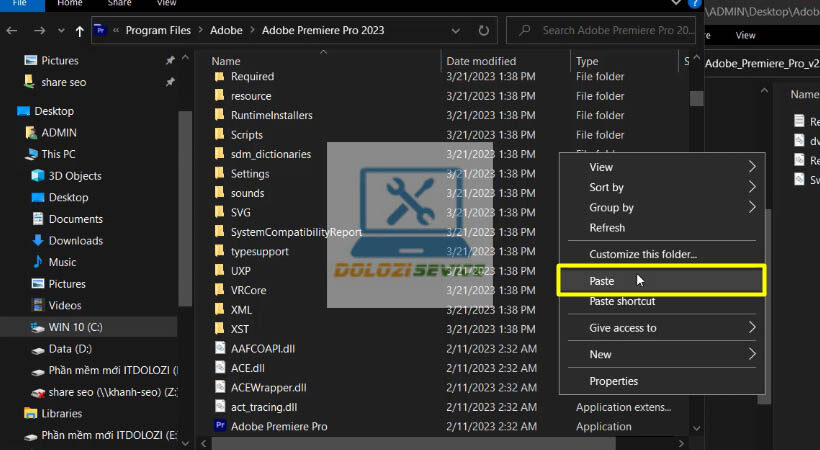Open the Group by submenu

click(x=662, y=208)
